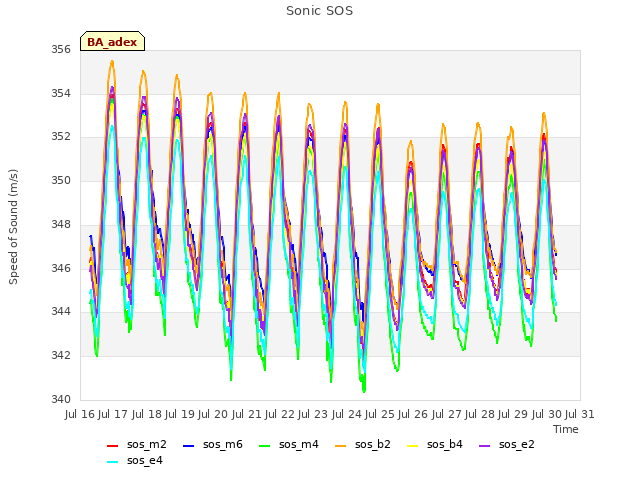Image resolution: width=640 pixels, height=480 pixels.
Task: Click the 346 y-axis tick value
Action: tap(61, 268)
